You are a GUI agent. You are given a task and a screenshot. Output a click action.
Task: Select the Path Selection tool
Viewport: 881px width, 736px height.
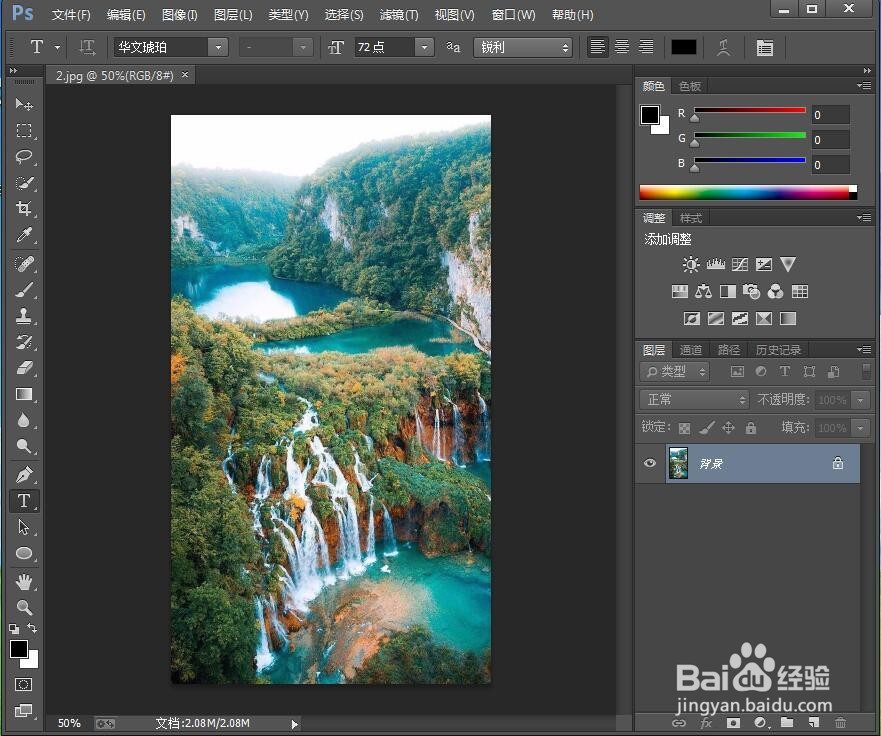point(24,527)
